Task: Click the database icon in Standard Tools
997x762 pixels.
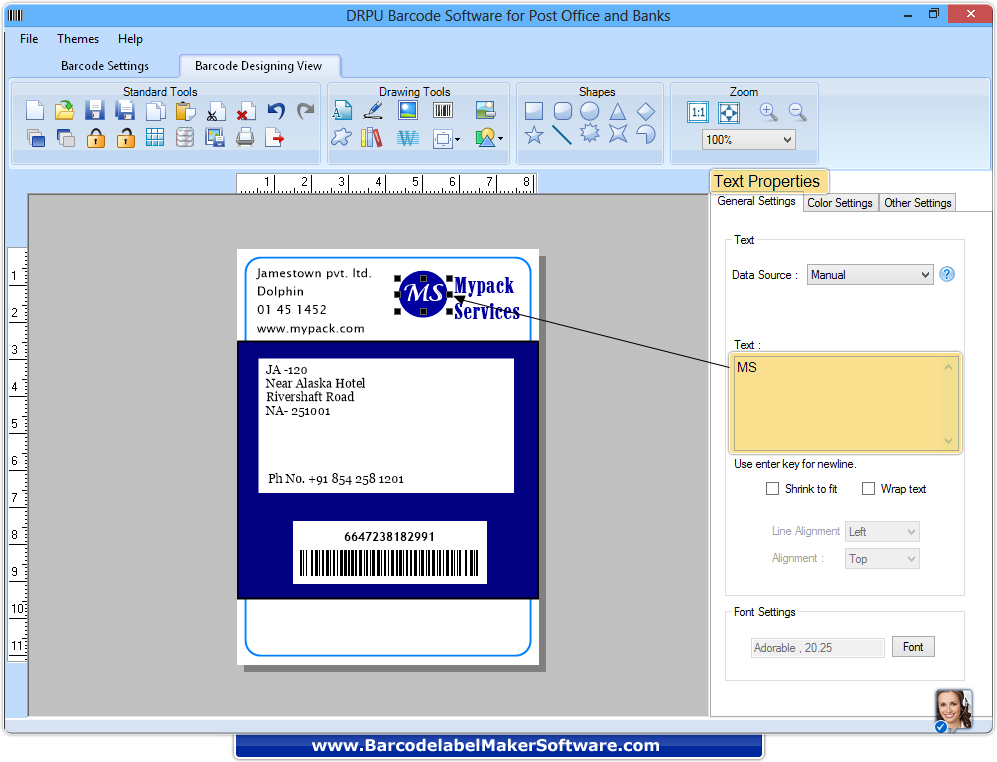Action: [x=184, y=137]
